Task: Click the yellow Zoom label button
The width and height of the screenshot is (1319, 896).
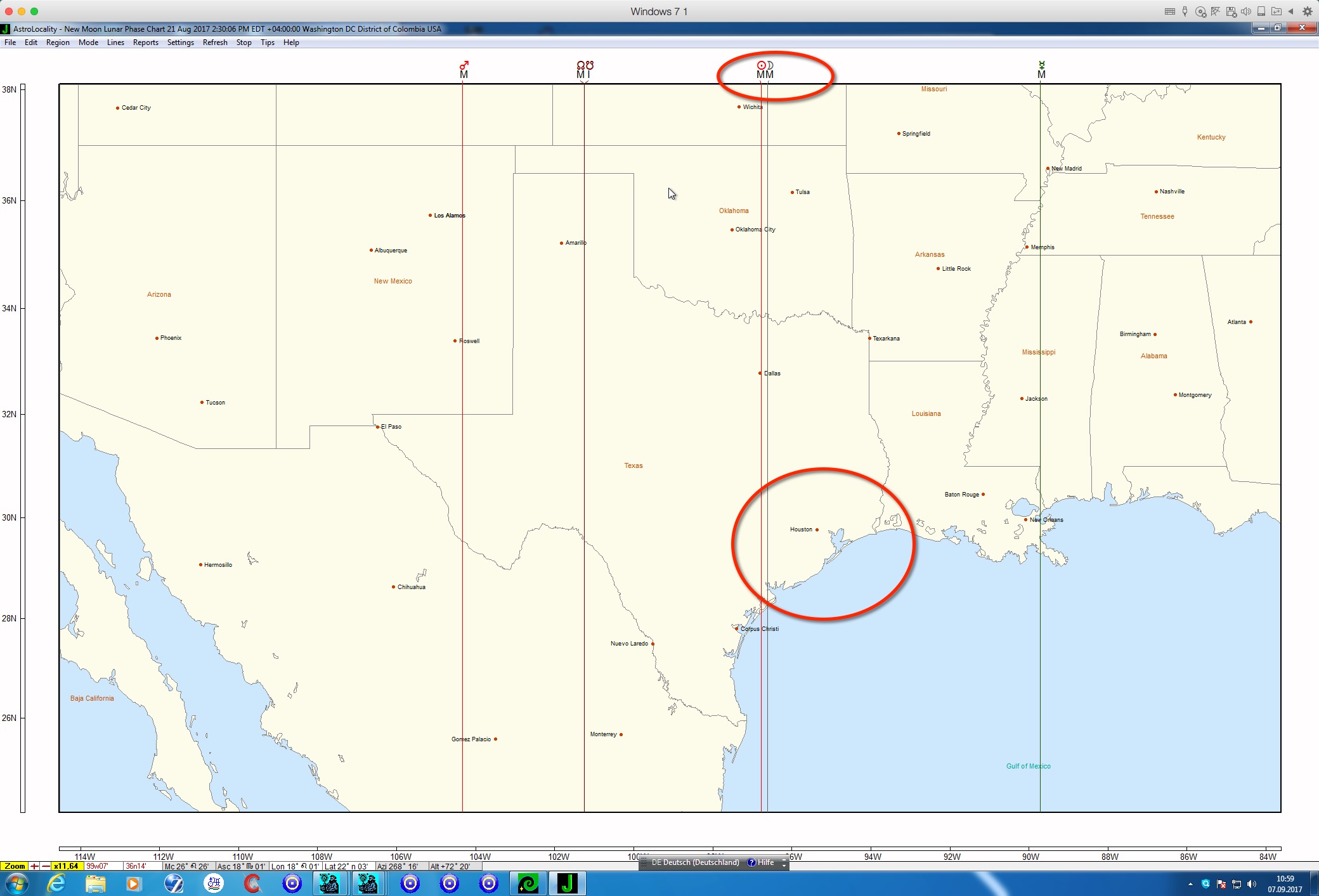Action: coord(15,866)
